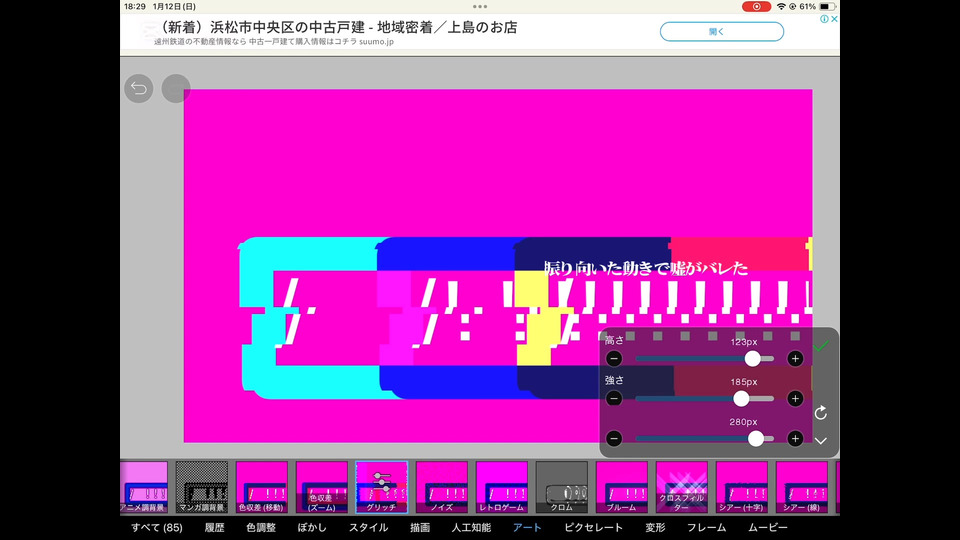Screen dimensions: 960x540
Task: Switch to the アート category
Action: point(527,528)
